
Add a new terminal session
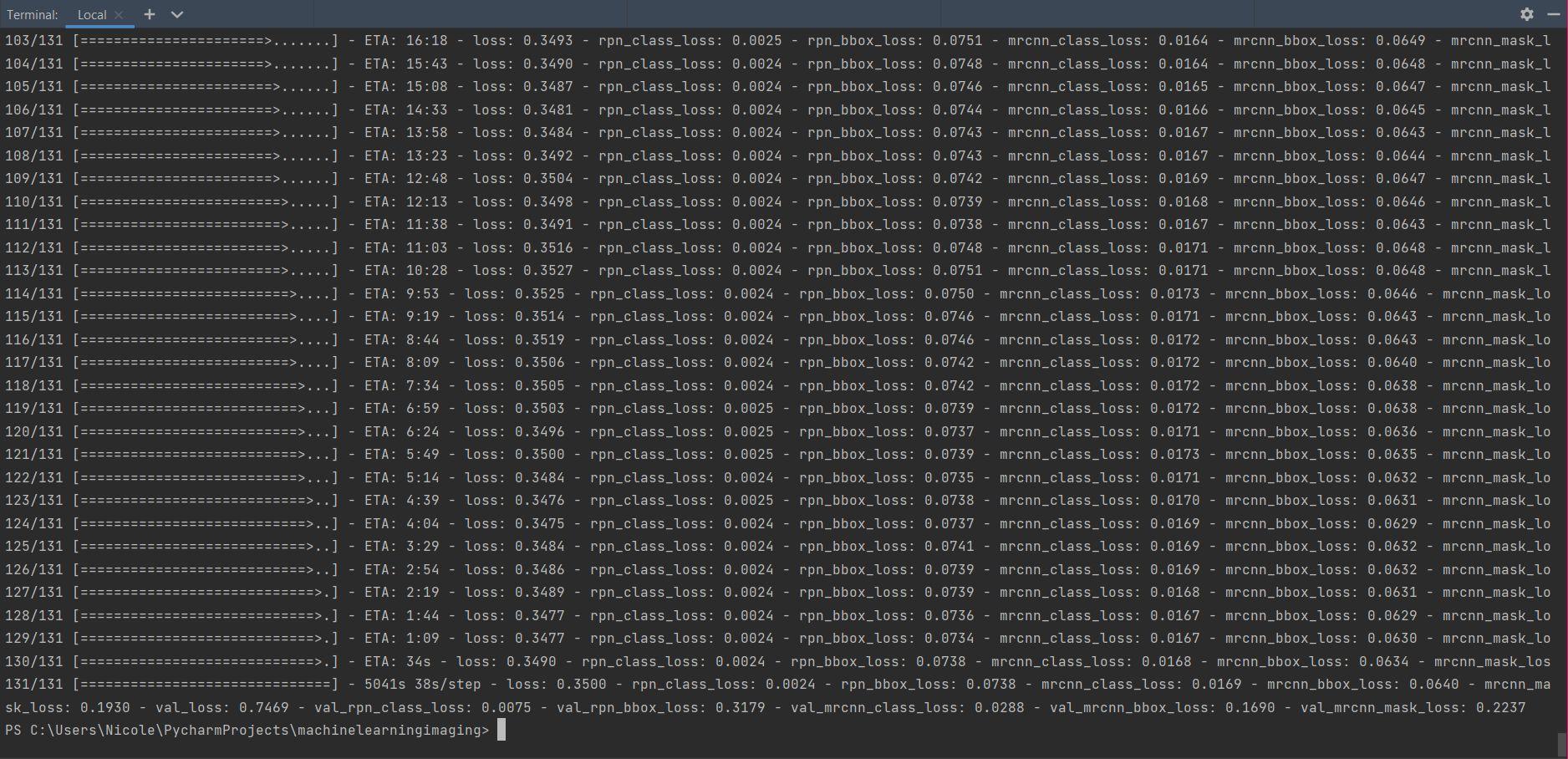[x=149, y=14]
